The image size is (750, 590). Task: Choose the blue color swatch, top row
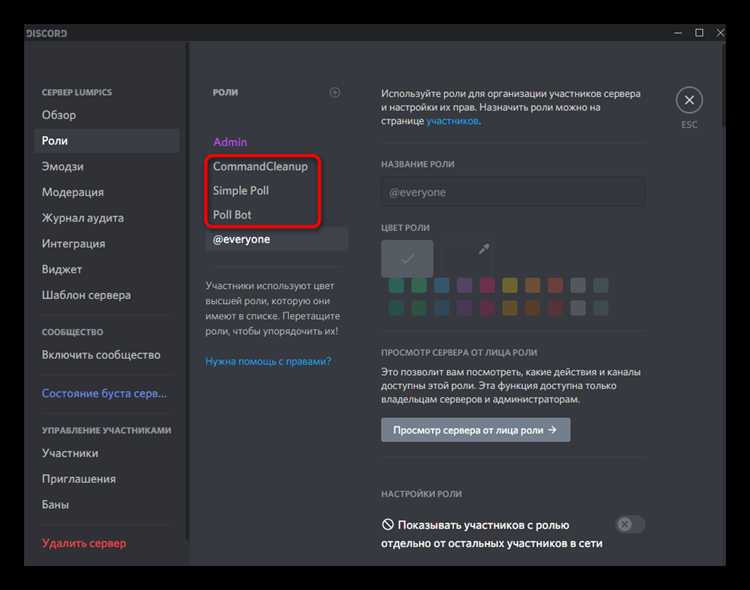tap(441, 285)
